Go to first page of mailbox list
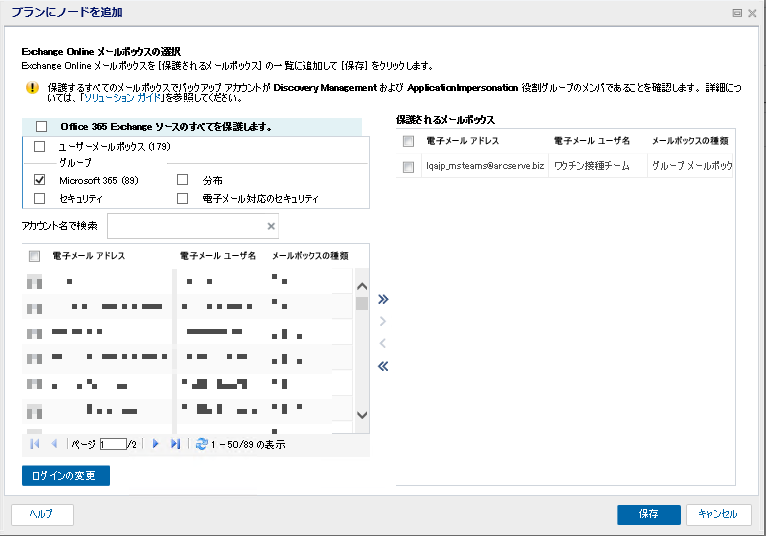Screen dimensions: 766x536 [35, 444]
